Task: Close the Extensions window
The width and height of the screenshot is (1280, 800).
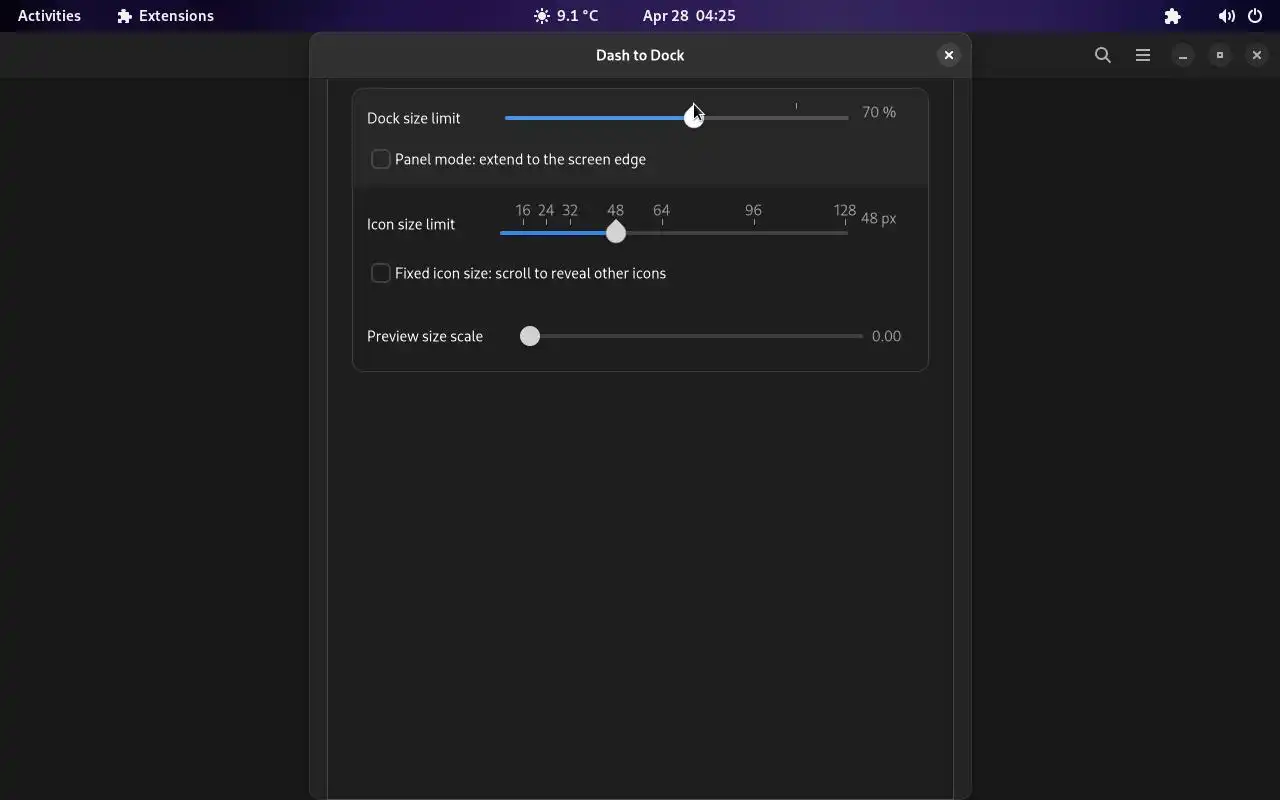Action: (1257, 55)
